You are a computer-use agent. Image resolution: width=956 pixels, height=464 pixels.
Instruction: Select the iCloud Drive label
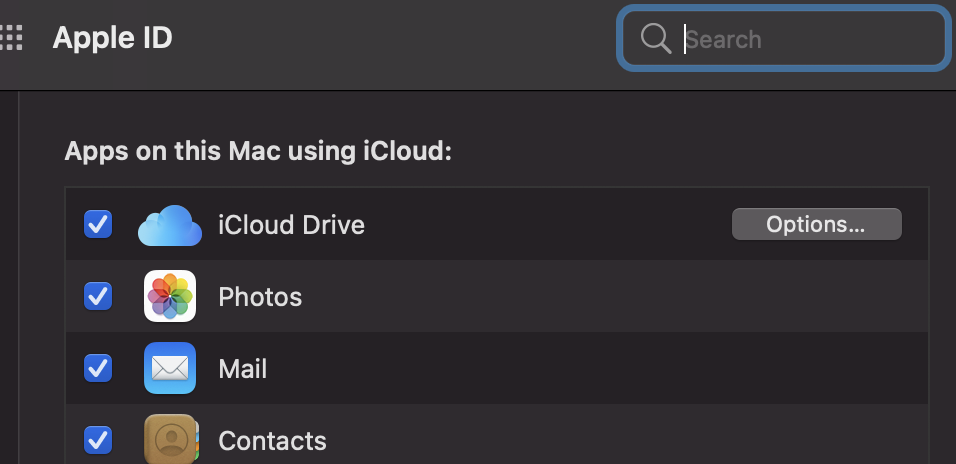(291, 225)
